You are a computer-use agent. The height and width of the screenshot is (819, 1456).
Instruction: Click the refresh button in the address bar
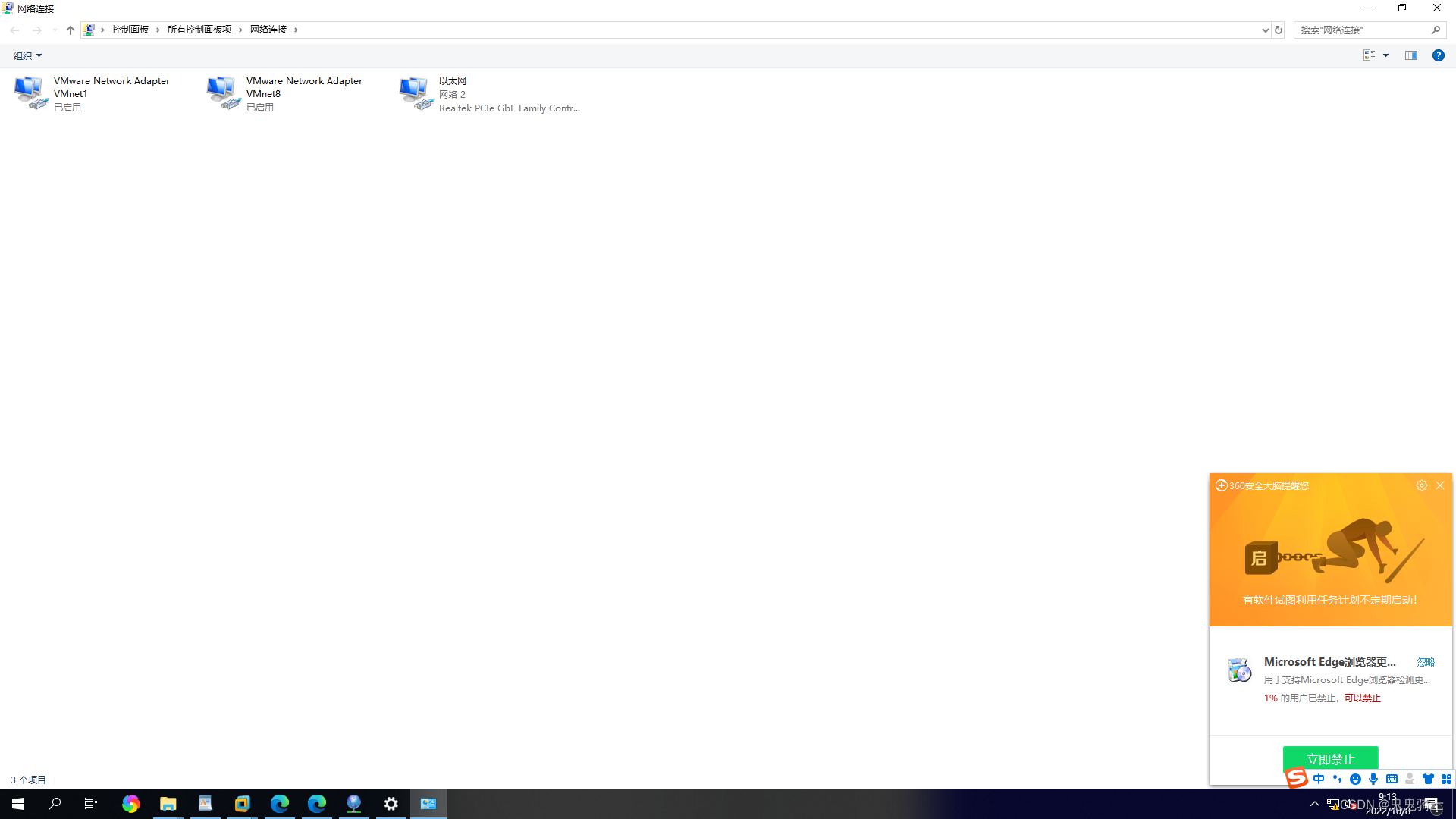[1279, 30]
